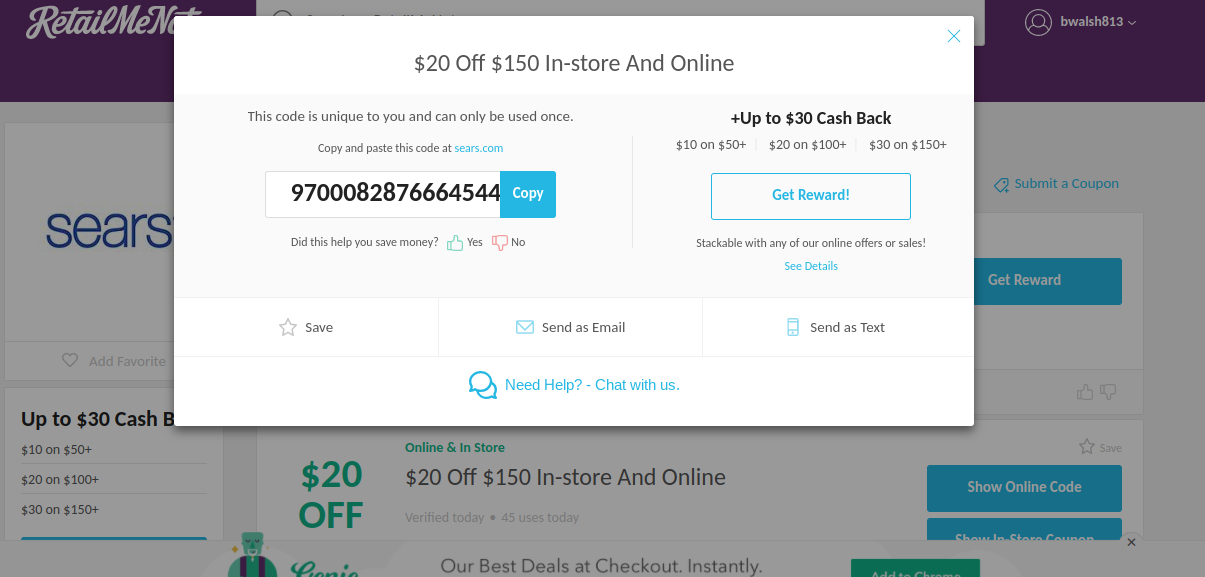Click the Get Reward! button for cash back
Screen dimensions: 1205x577
pyautogui.click(x=810, y=196)
